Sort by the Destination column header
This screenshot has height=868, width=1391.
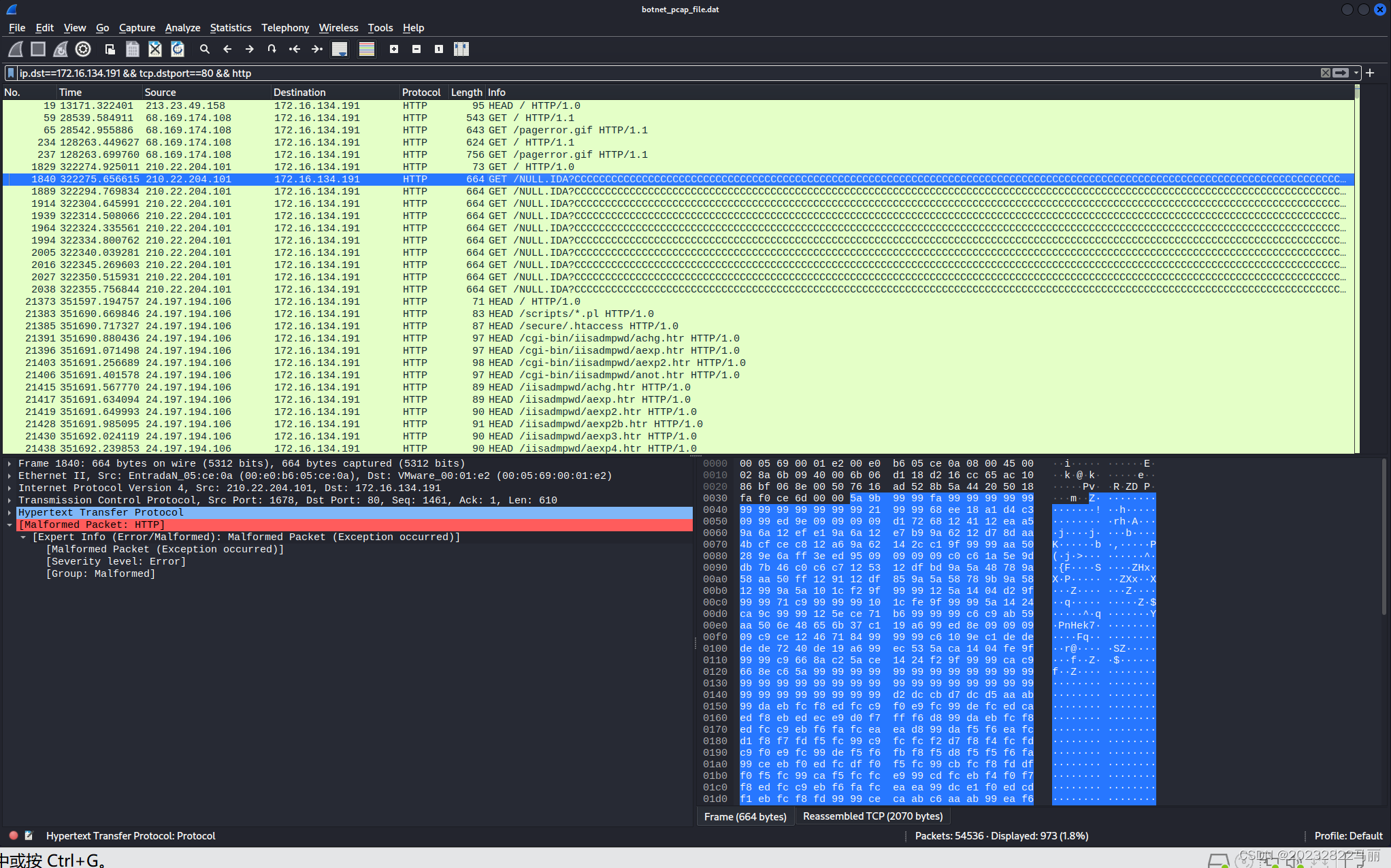coord(335,92)
